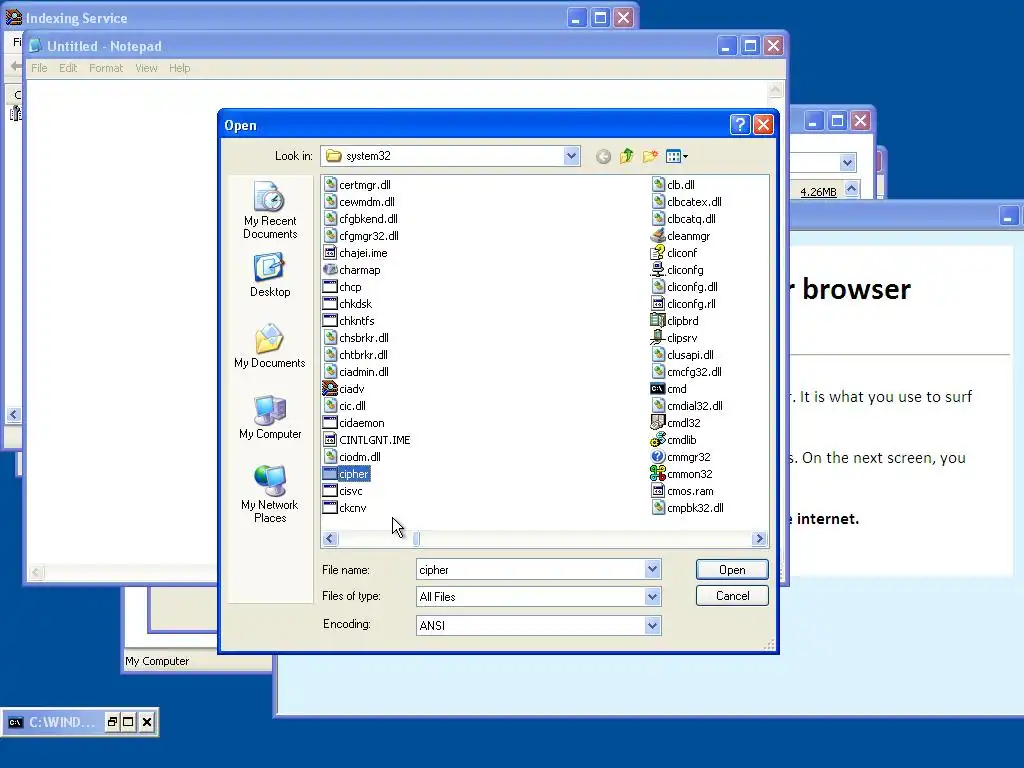Screen dimensions: 1024x768
Task: Select certmgr.dll in the list
Action: 357,185
